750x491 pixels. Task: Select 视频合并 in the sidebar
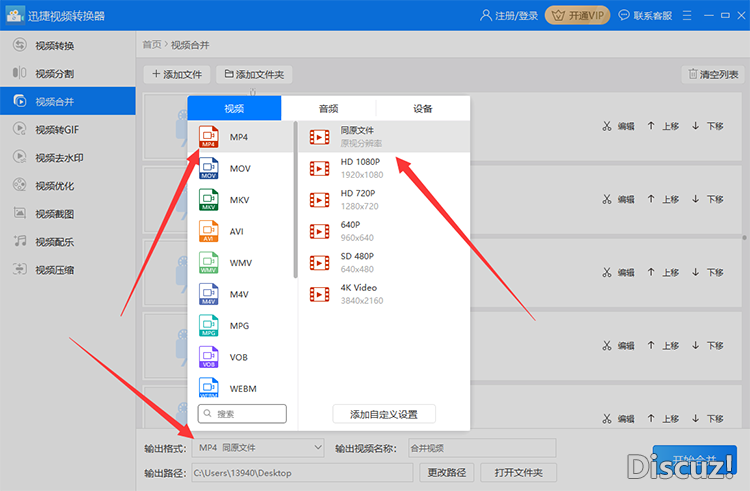[67, 101]
